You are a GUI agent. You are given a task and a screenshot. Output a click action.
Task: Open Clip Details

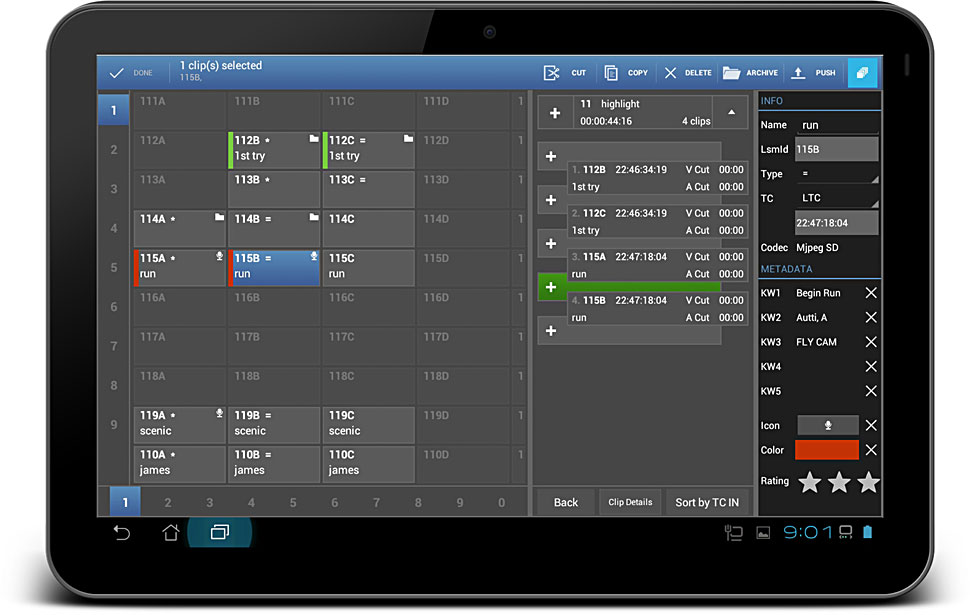point(630,502)
